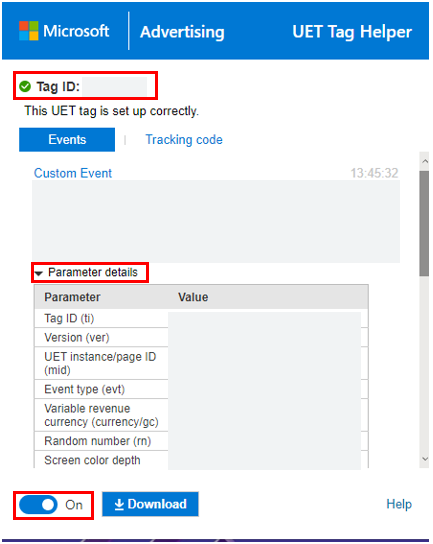Click the Download button

click(x=150, y=504)
